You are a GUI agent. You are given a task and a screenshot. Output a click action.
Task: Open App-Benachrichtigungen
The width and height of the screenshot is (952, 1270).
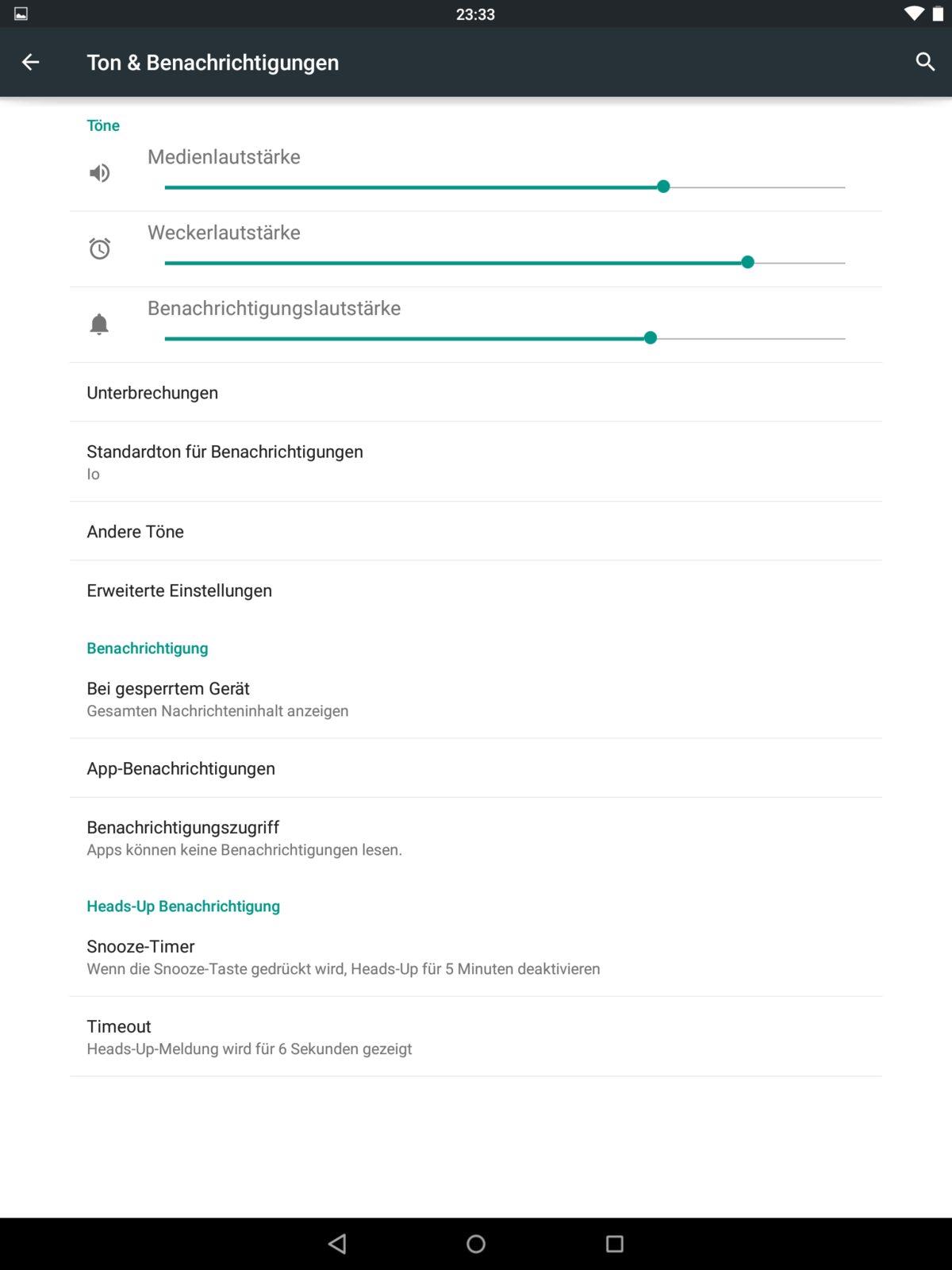181,768
